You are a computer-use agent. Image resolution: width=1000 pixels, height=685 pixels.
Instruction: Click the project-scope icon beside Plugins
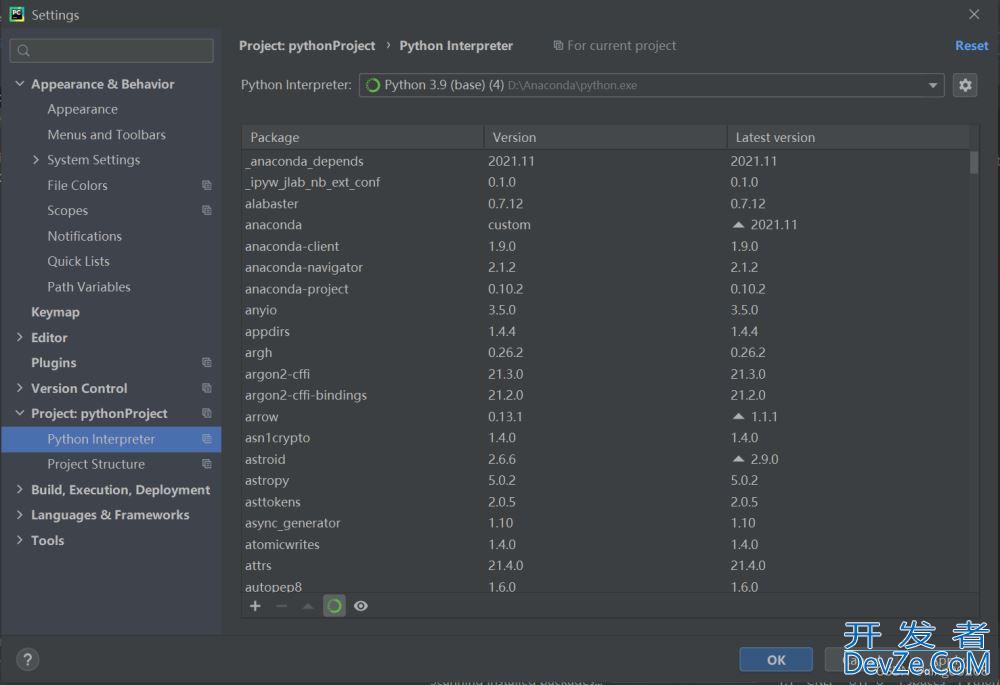tap(207, 362)
